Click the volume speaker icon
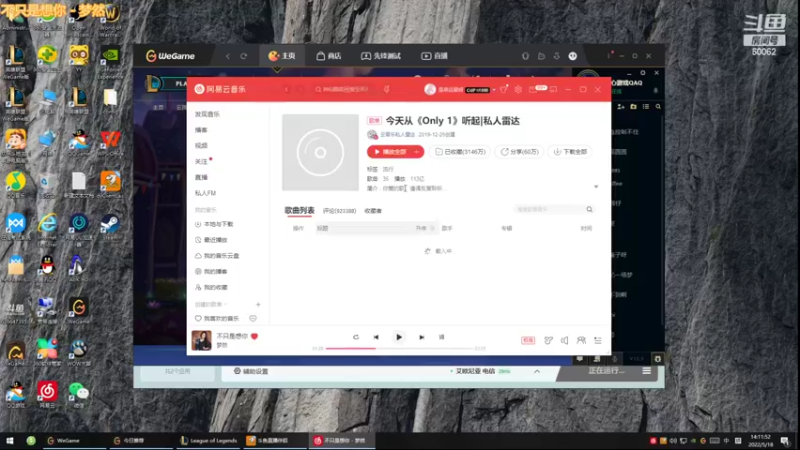 (564, 340)
